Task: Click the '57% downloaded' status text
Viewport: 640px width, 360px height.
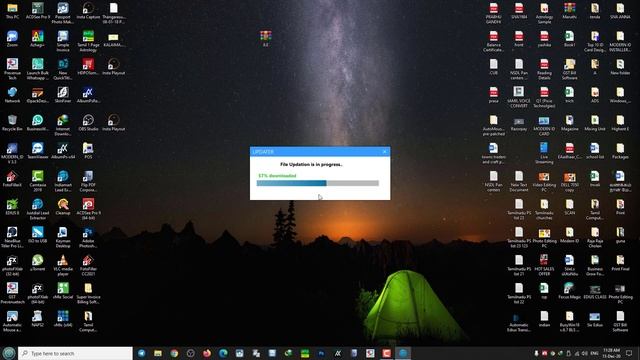Action: [277, 176]
